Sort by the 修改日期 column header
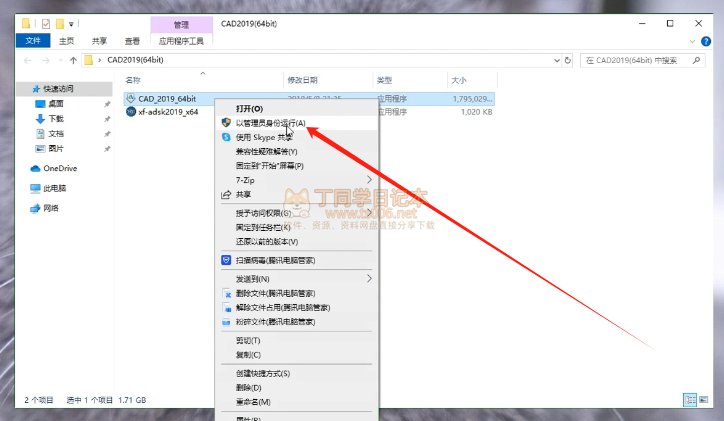 302,80
